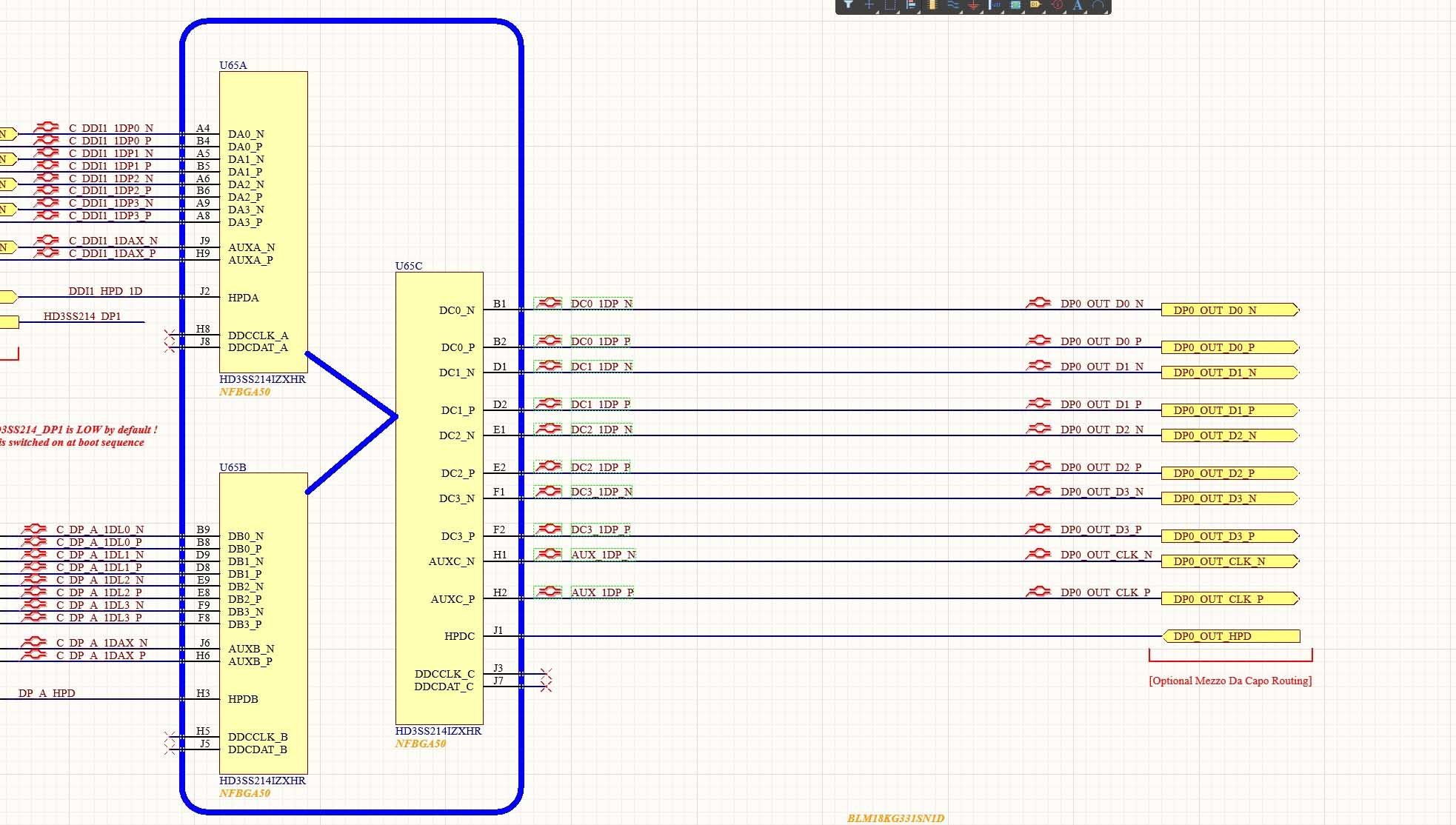Viewport: 1456px width, 825px height.
Task: Select the DP0_OUT_CLK_P port
Action: pos(1229,599)
